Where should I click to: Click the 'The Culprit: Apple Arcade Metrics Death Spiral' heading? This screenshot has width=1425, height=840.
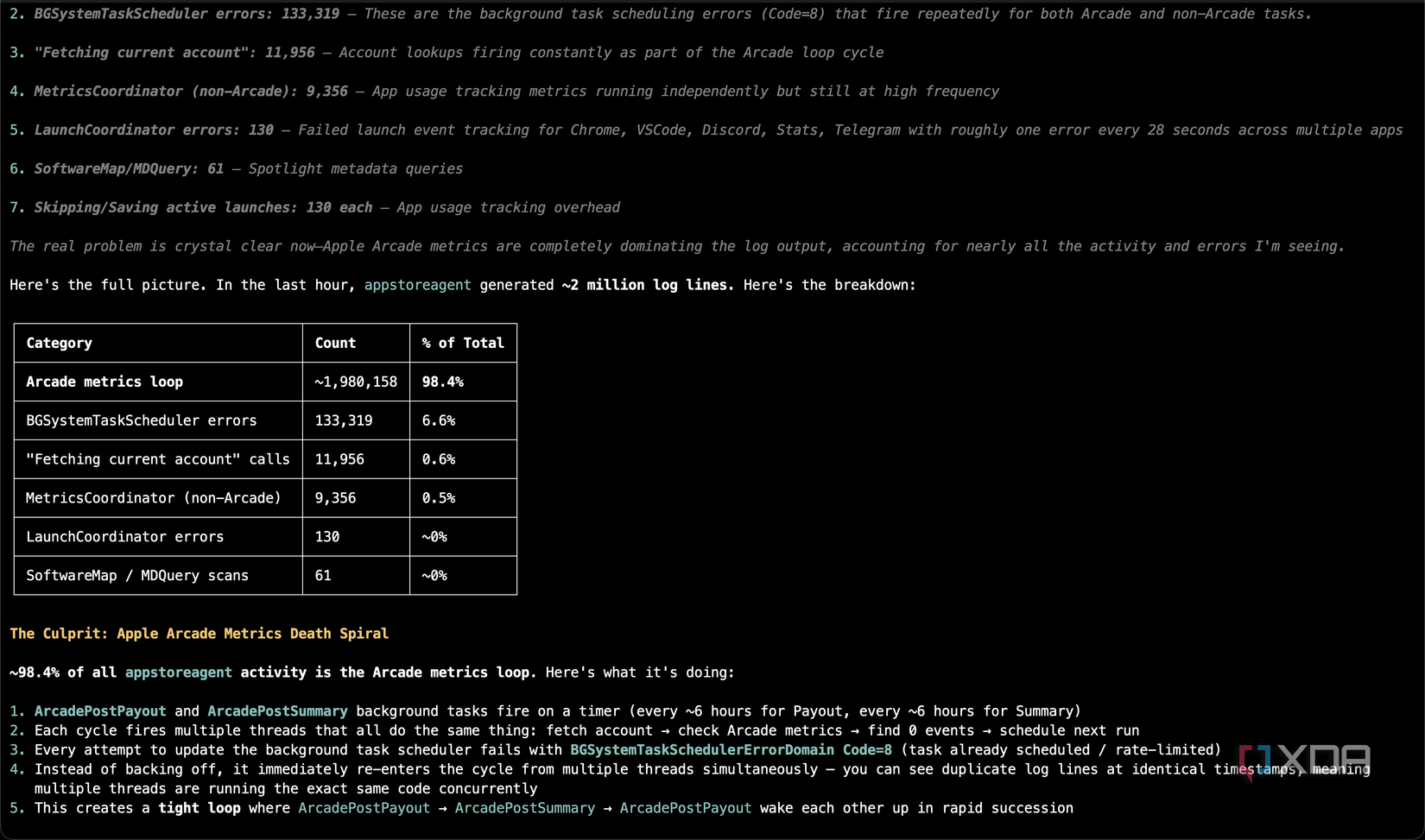pos(199,634)
